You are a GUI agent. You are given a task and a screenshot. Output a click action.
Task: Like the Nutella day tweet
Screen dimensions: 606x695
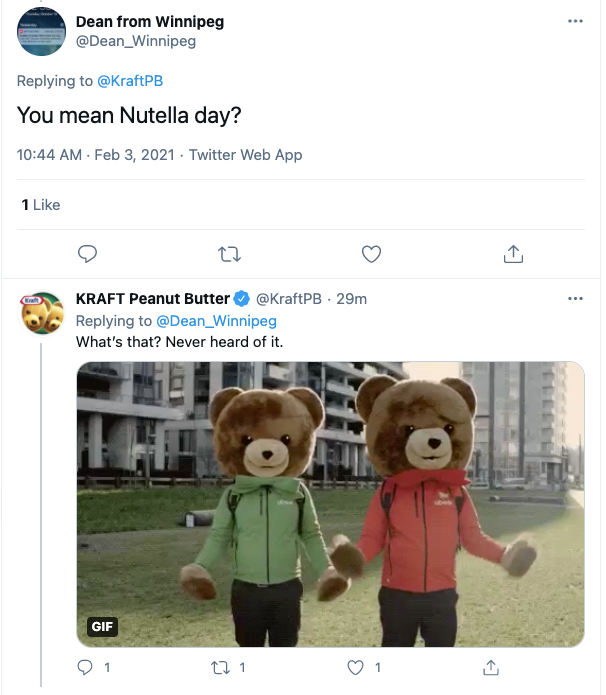(x=372, y=254)
